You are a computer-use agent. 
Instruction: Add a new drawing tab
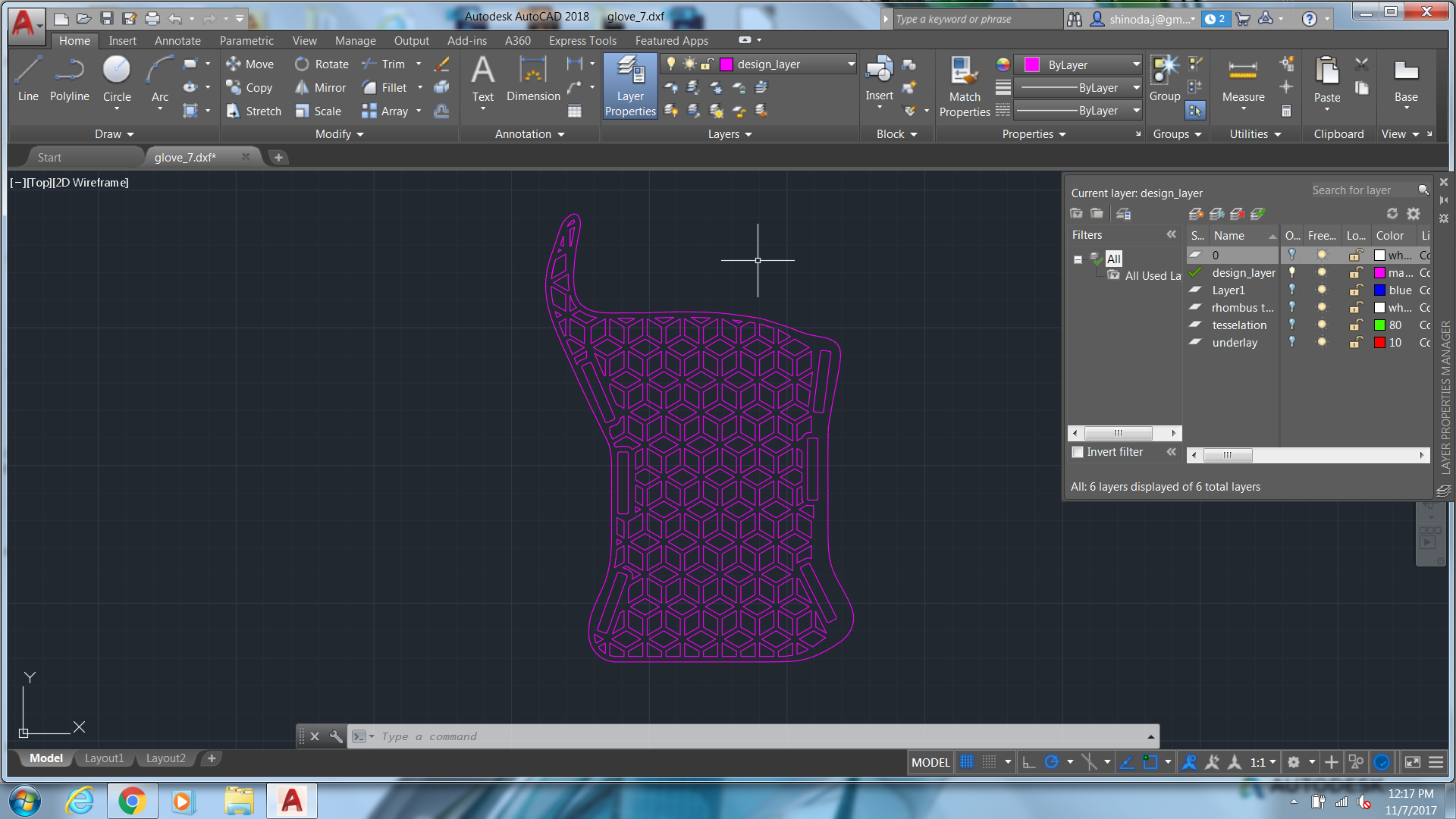pyautogui.click(x=278, y=158)
